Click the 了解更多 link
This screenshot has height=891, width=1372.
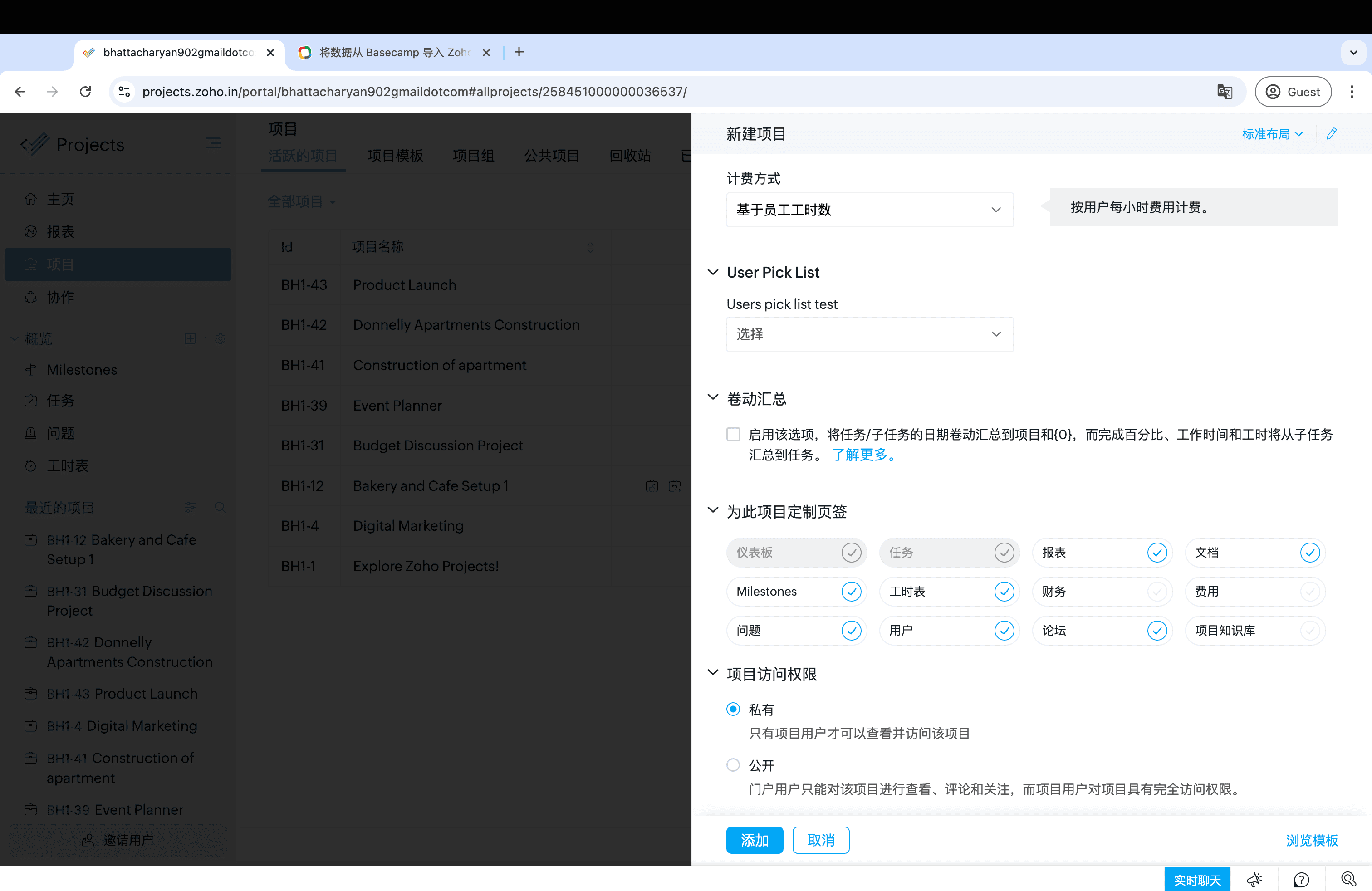pos(863,455)
